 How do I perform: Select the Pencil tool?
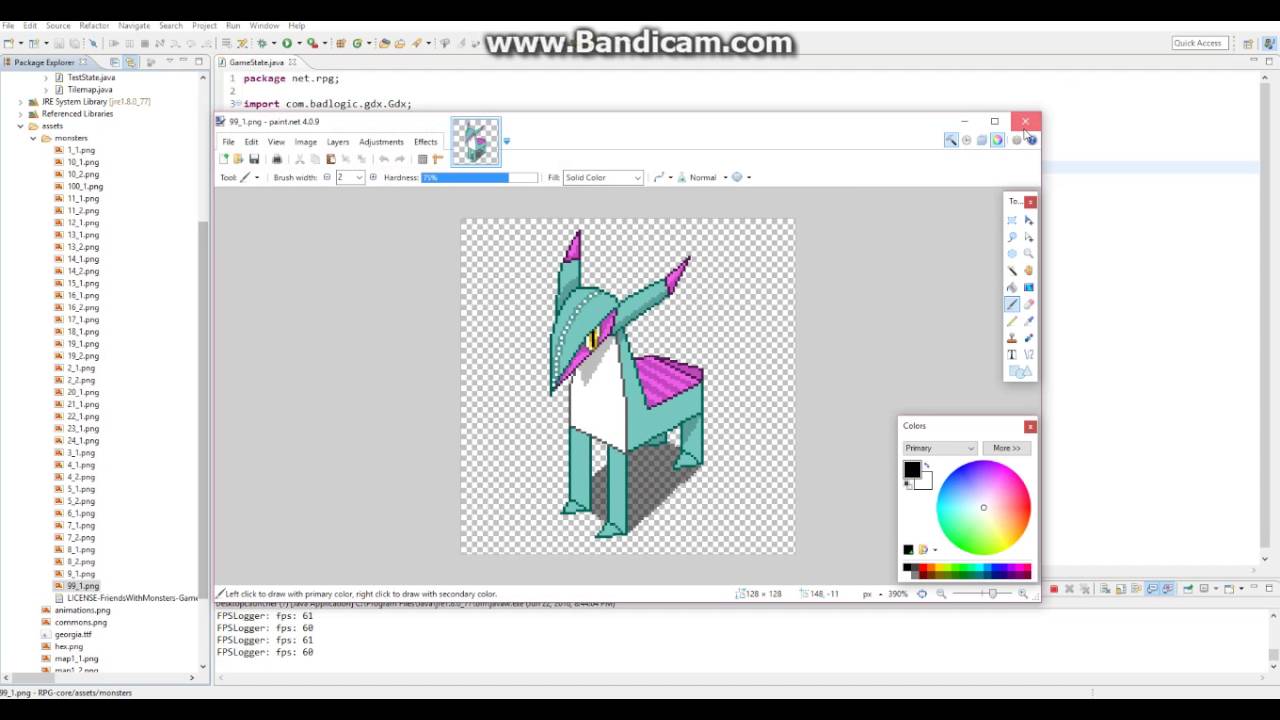(x=1012, y=321)
